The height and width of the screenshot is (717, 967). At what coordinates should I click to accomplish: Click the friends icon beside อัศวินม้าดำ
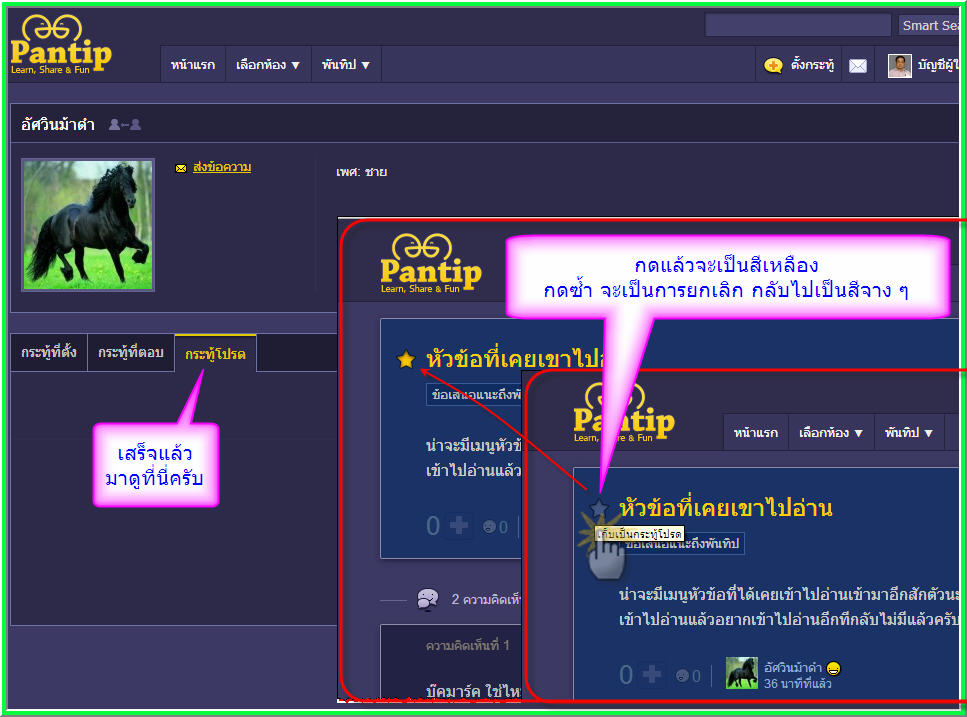point(125,125)
